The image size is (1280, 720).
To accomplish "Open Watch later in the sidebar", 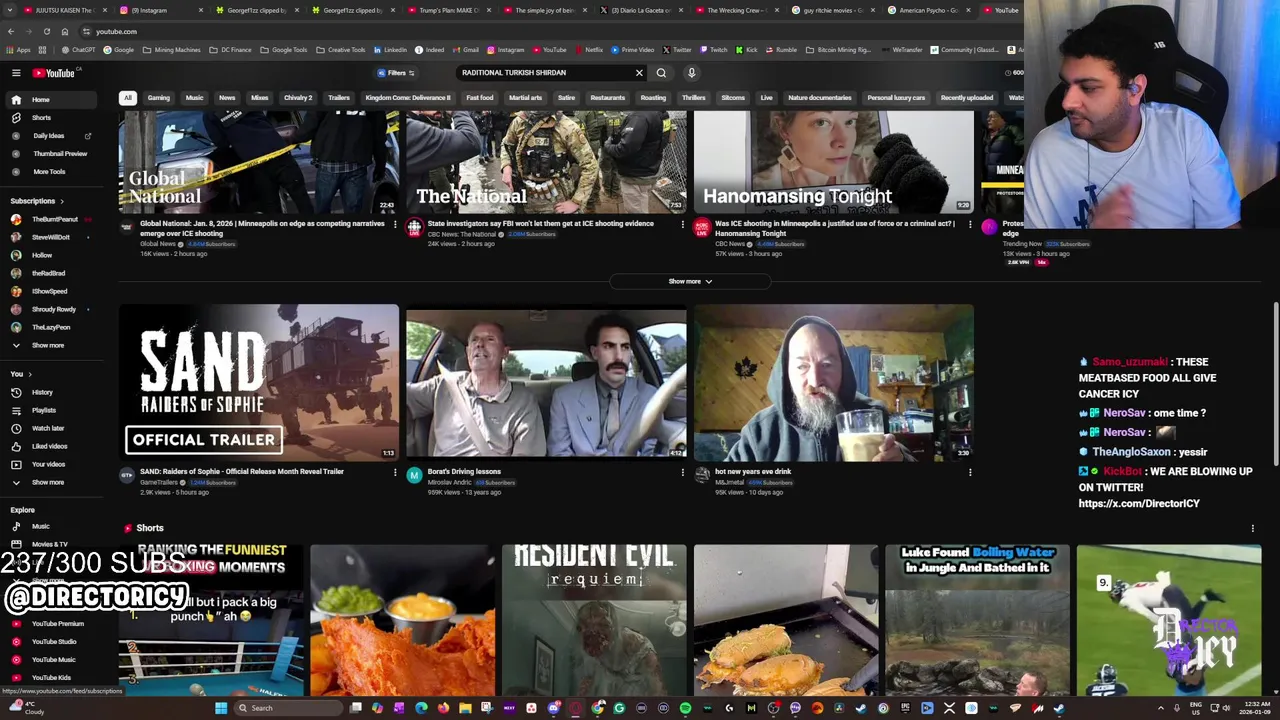I will coord(53,428).
